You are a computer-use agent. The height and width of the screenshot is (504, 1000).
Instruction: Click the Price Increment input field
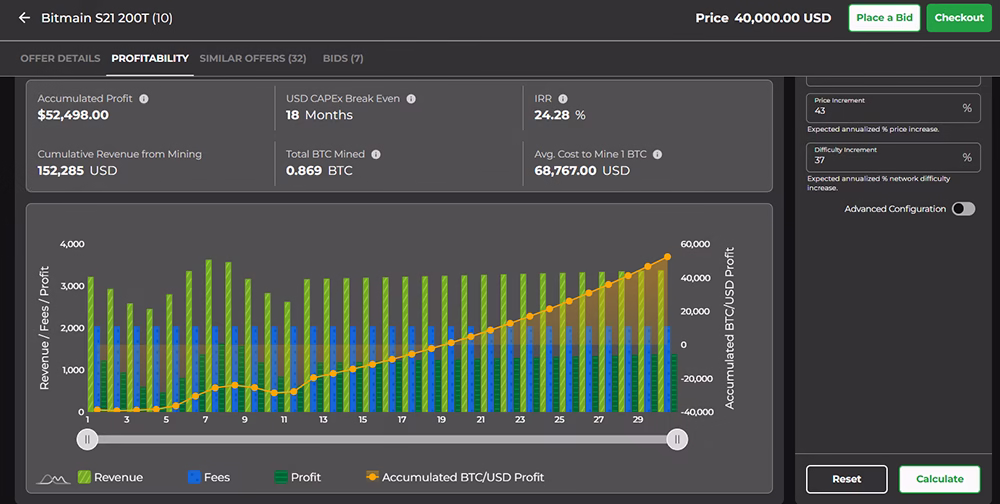[x=893, y=108]
